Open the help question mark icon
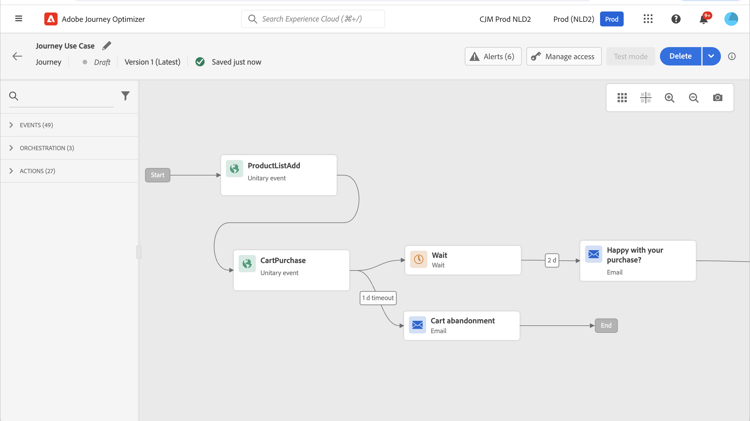750x421 pixels. coord(676,19)
